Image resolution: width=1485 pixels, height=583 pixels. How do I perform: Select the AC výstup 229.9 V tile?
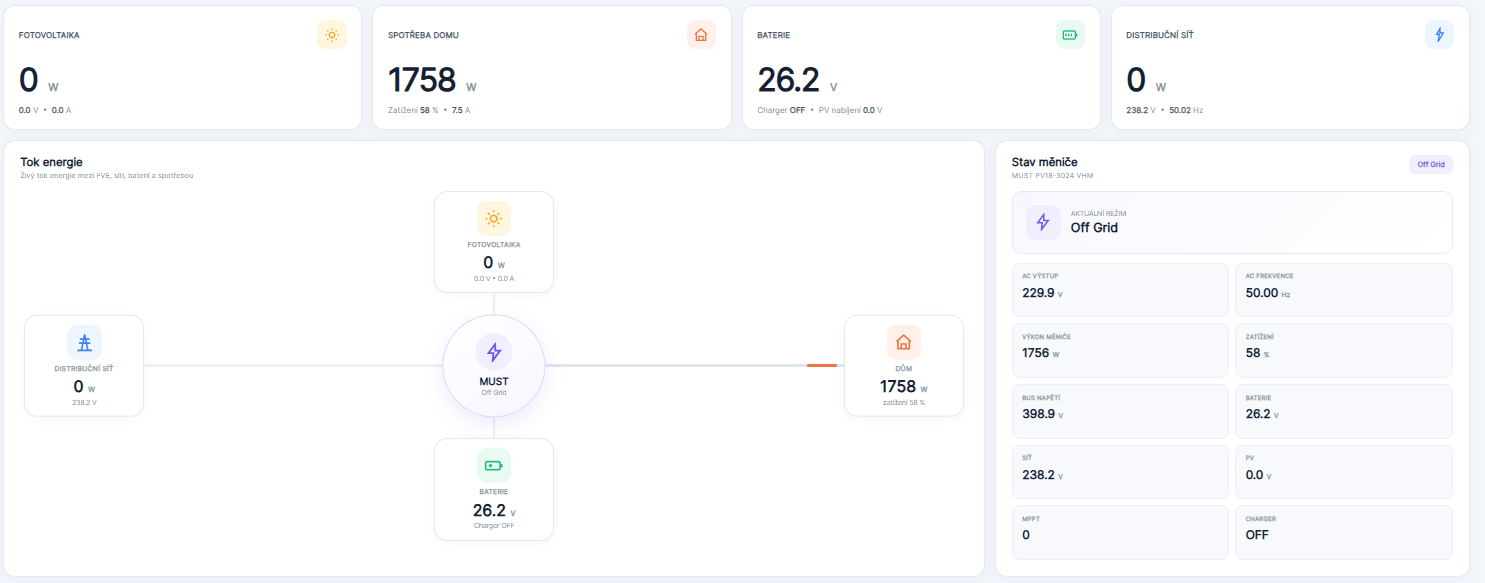point(1120,290)
